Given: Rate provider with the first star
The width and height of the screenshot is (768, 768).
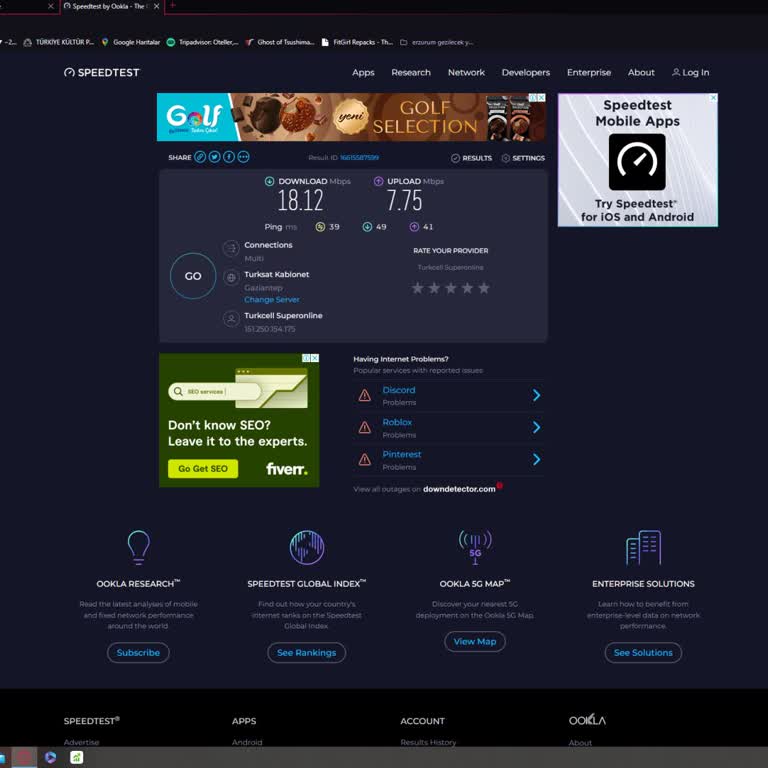Looking at the screenshot, I should coord(417,288).
